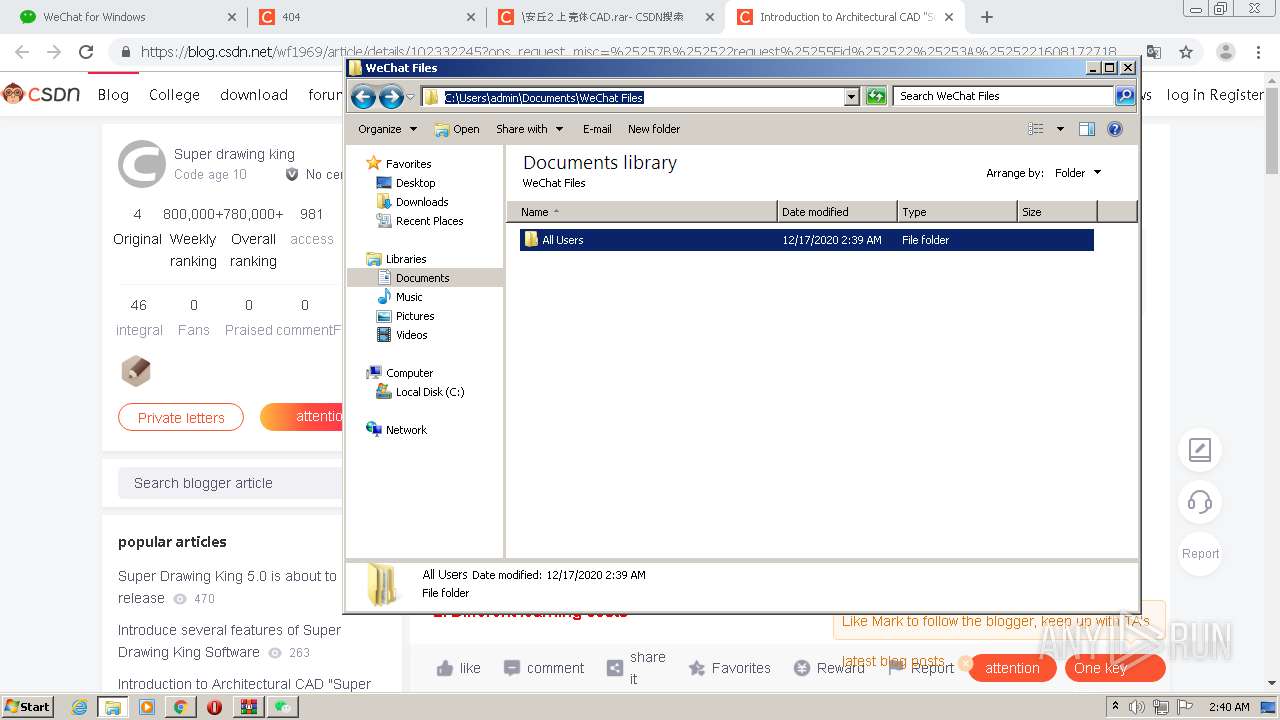Sort by Date modified column
This screenshot has width=1280, height=720.
pyautogui.click(x=837, y=212)
